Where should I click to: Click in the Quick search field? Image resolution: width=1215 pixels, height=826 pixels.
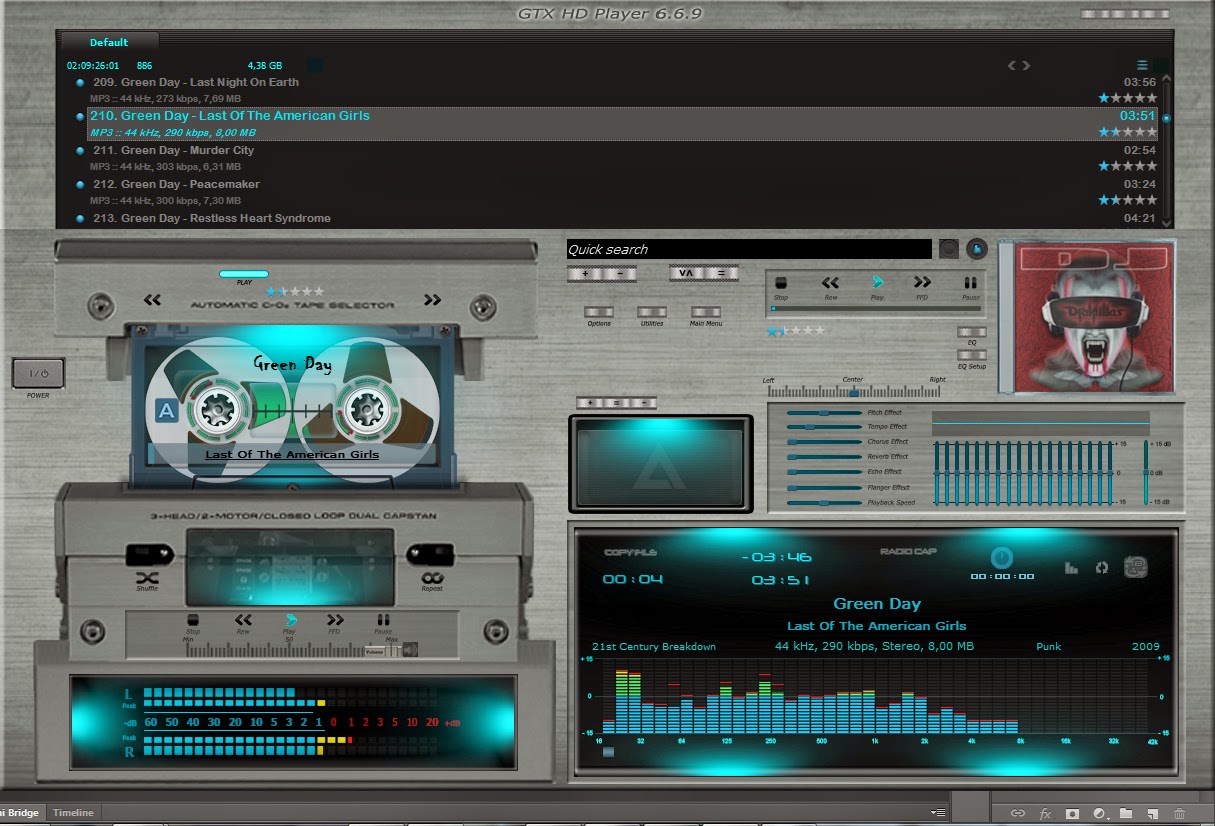pos(749,249)
